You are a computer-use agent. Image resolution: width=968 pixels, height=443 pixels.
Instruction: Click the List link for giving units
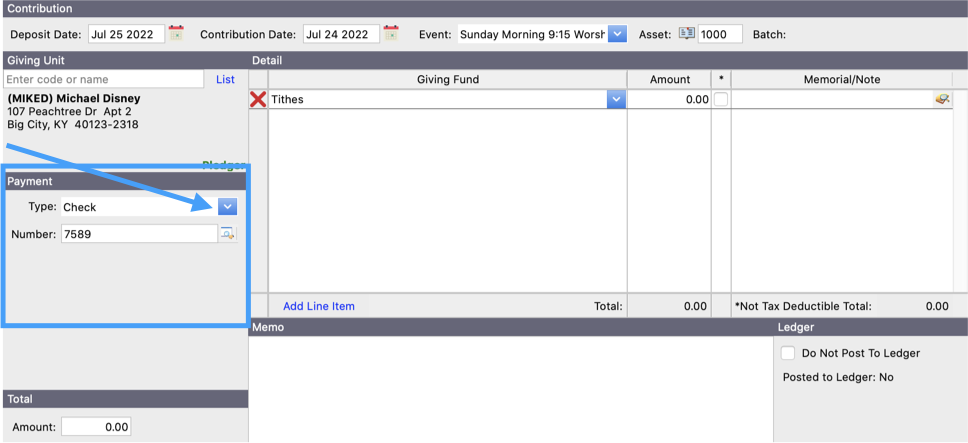(x=225, y=79)
